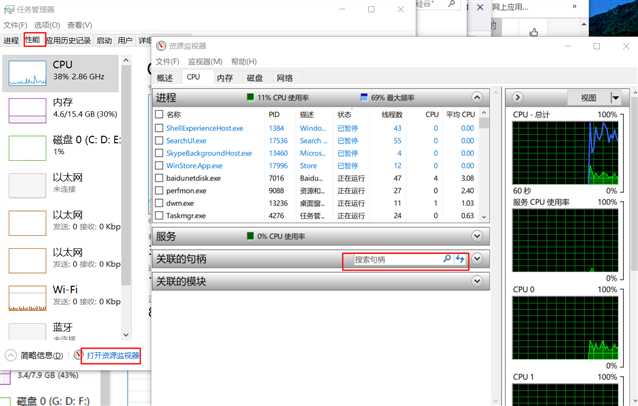Sort processes by 状态 column header
This screenshot has width=638, height=406.
pyautogui.click(x=344, y=114)
